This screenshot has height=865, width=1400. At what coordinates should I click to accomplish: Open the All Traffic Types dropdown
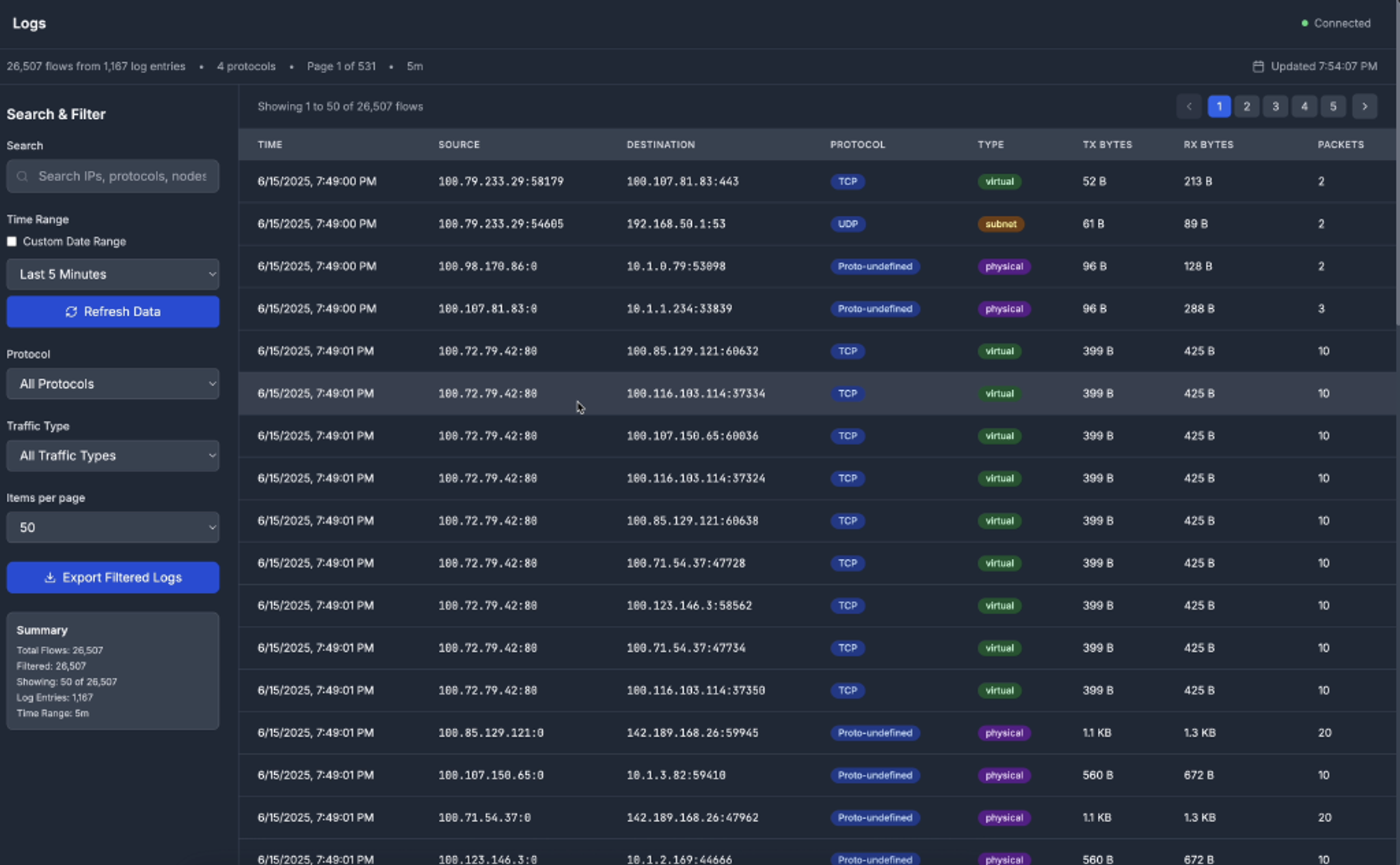(113, 456)
